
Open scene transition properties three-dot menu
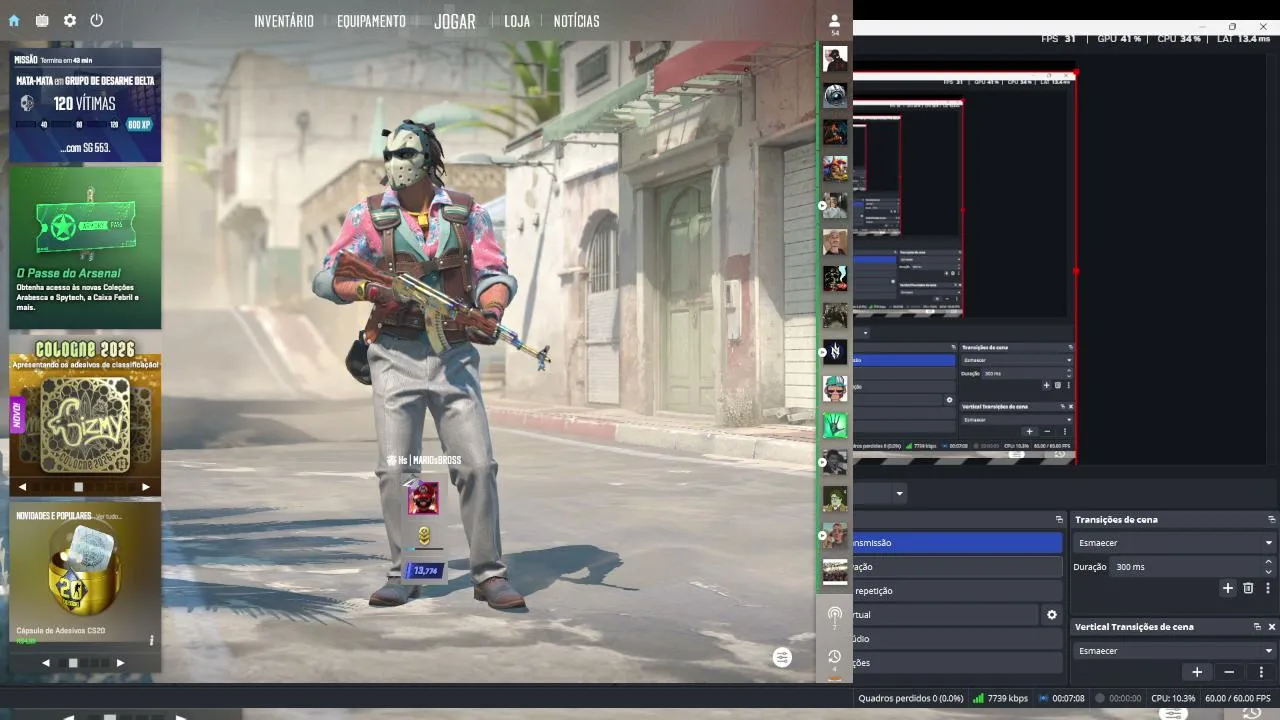1268,588
